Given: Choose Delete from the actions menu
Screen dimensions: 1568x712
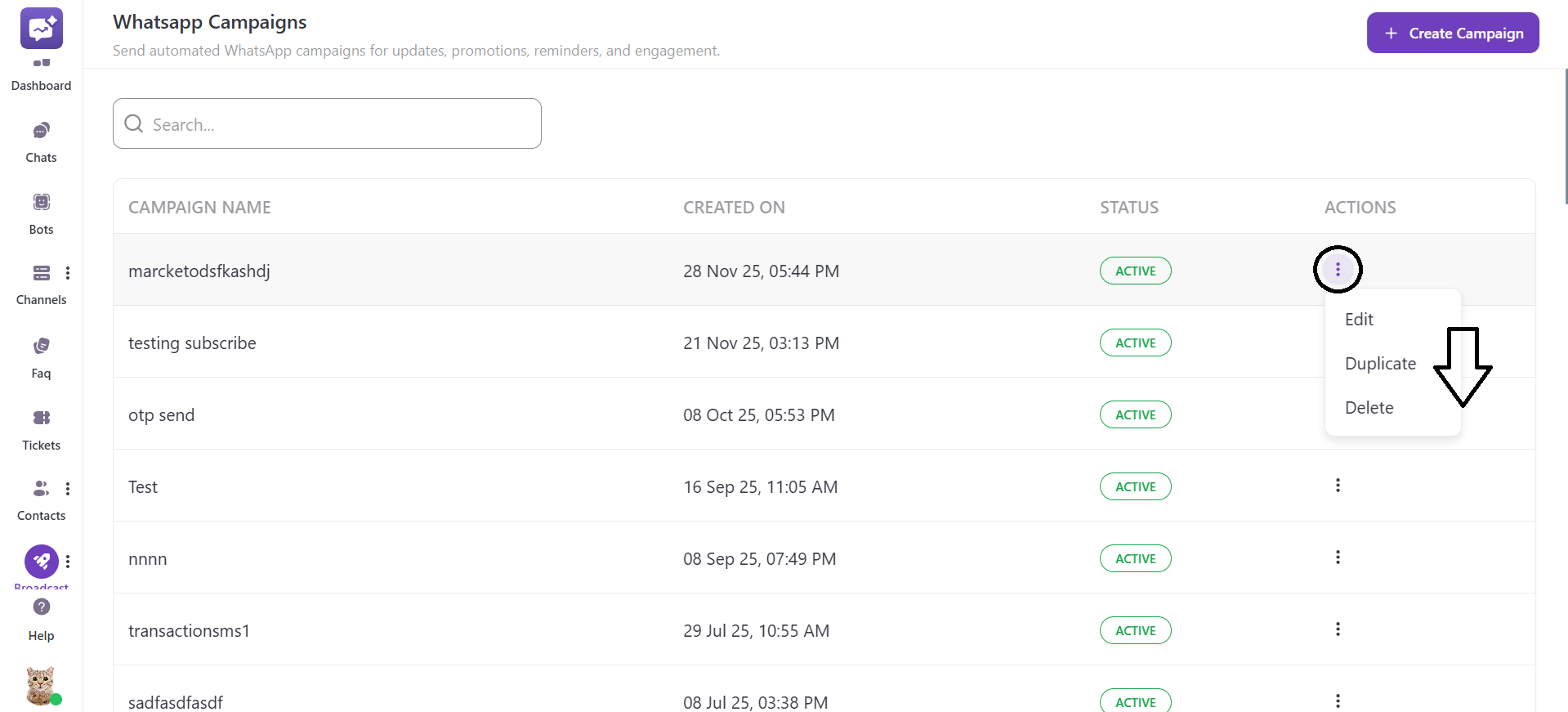Looking at the screenshot, I should (x=1369, y=408).
